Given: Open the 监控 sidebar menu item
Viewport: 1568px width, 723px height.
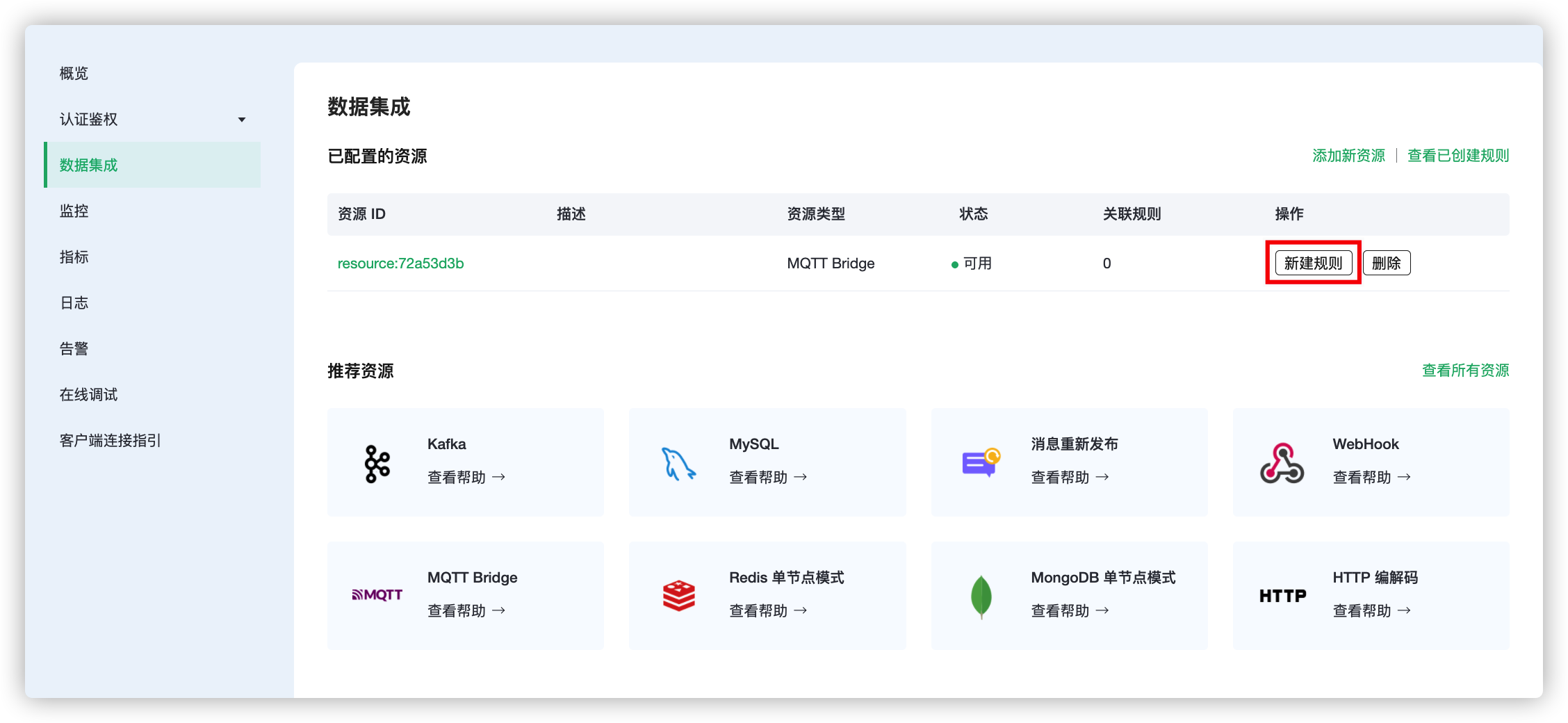Looking at the screenshot, I should pos(74,211).
